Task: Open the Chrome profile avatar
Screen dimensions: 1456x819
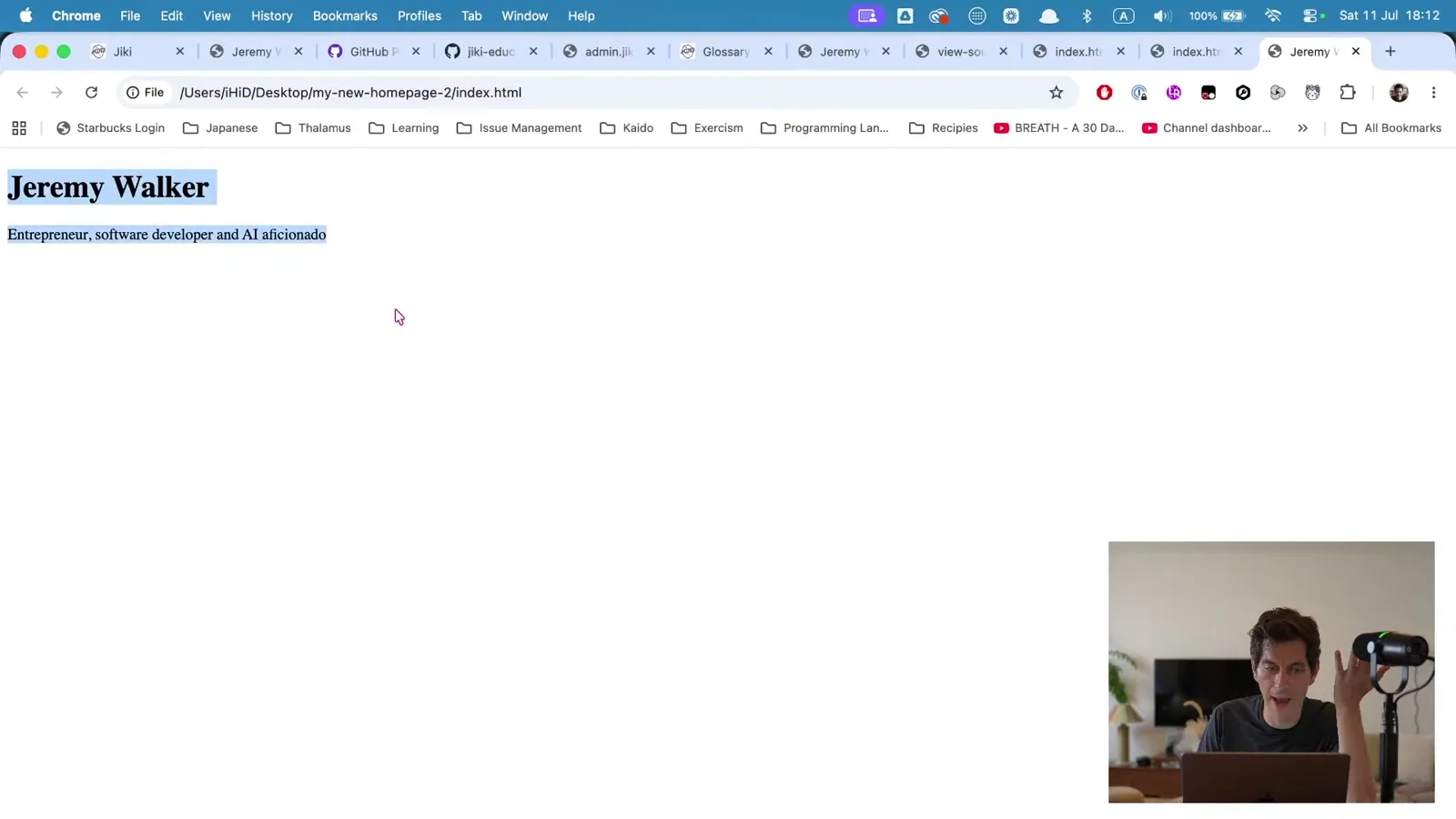Action: click(x=1399, y=92)
